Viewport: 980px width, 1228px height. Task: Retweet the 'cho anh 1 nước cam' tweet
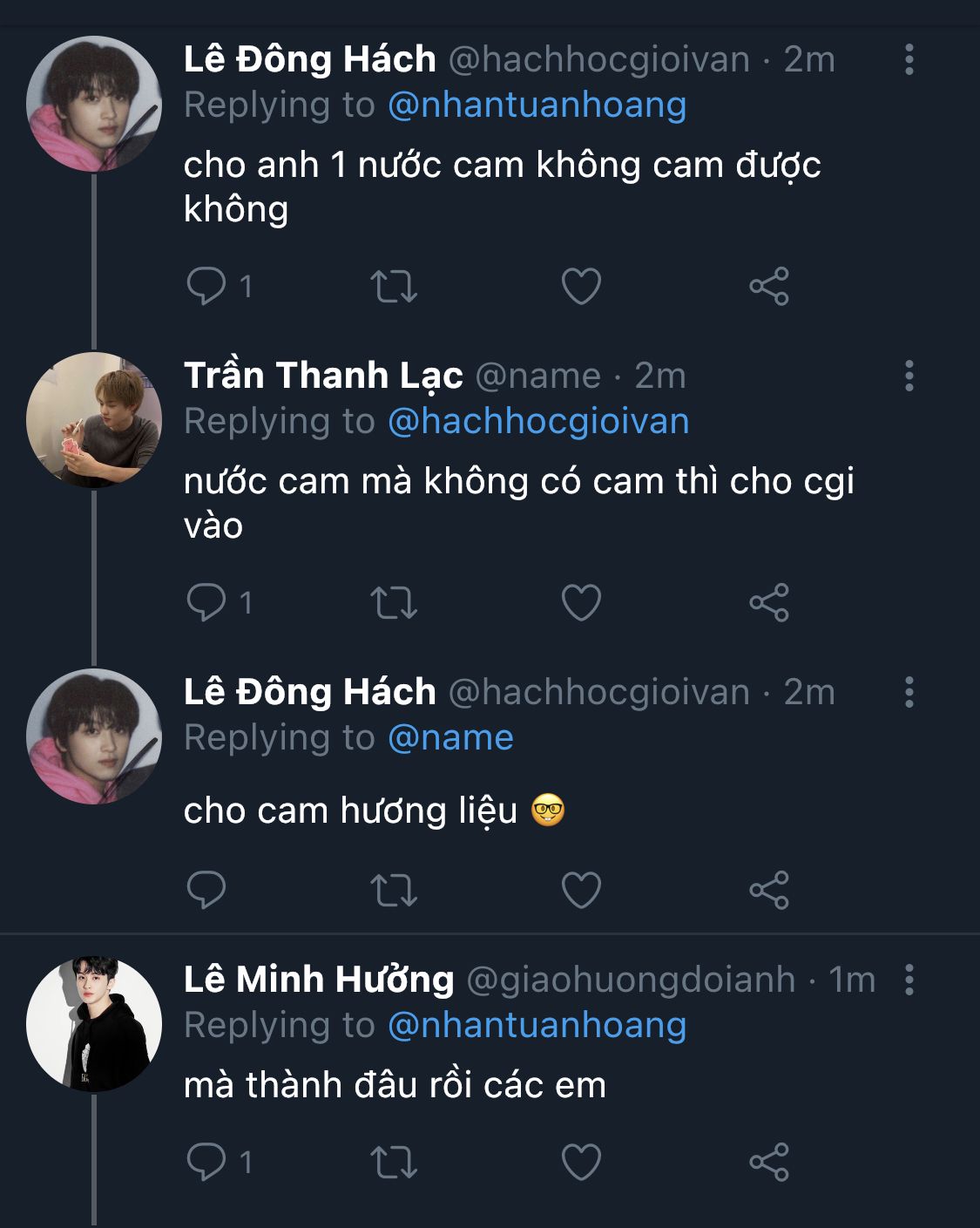(x=394, y=286)
